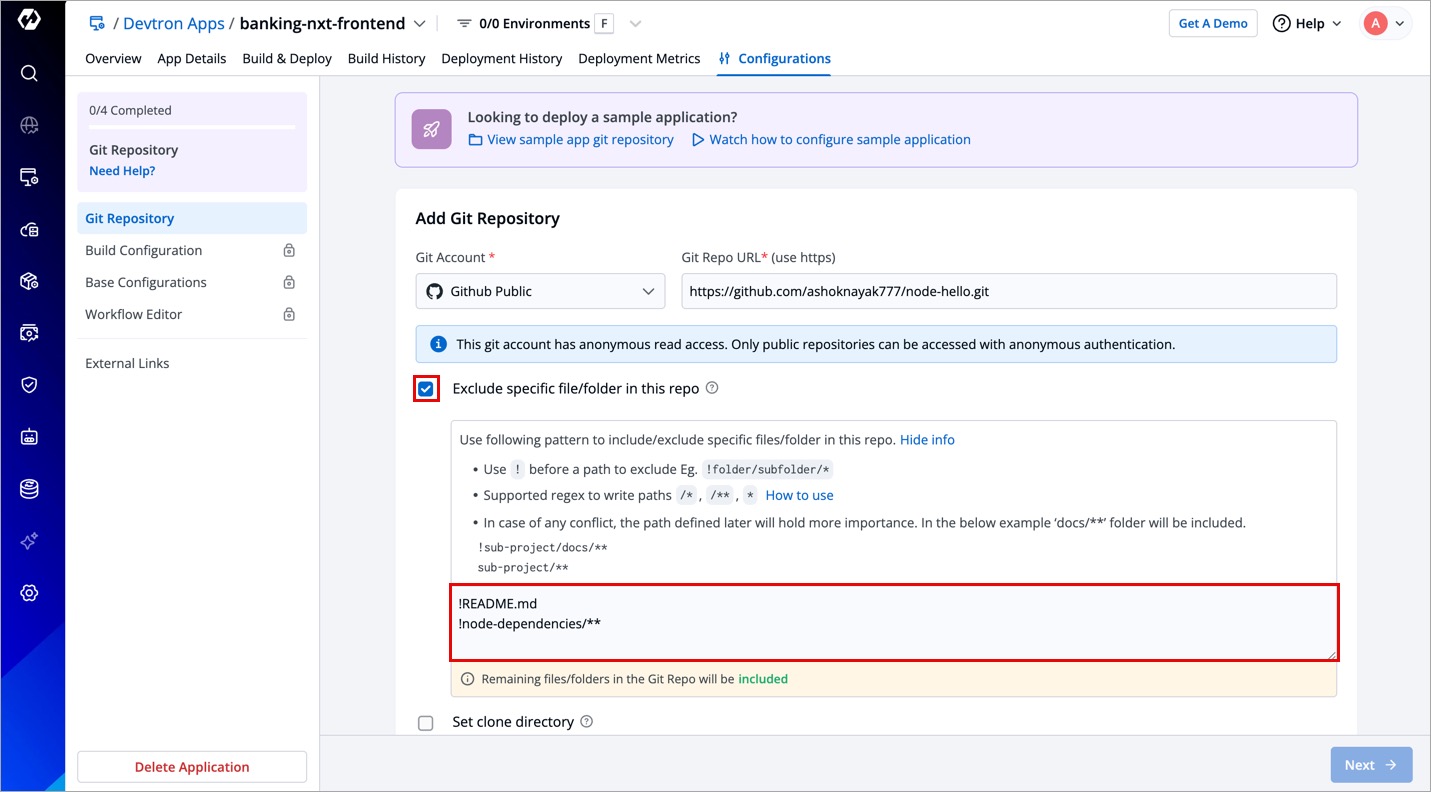The height and width of the screenshot is (792, 1431).
Task: Click the bot icon in left sidebar
Action: (x=29, y=437)
